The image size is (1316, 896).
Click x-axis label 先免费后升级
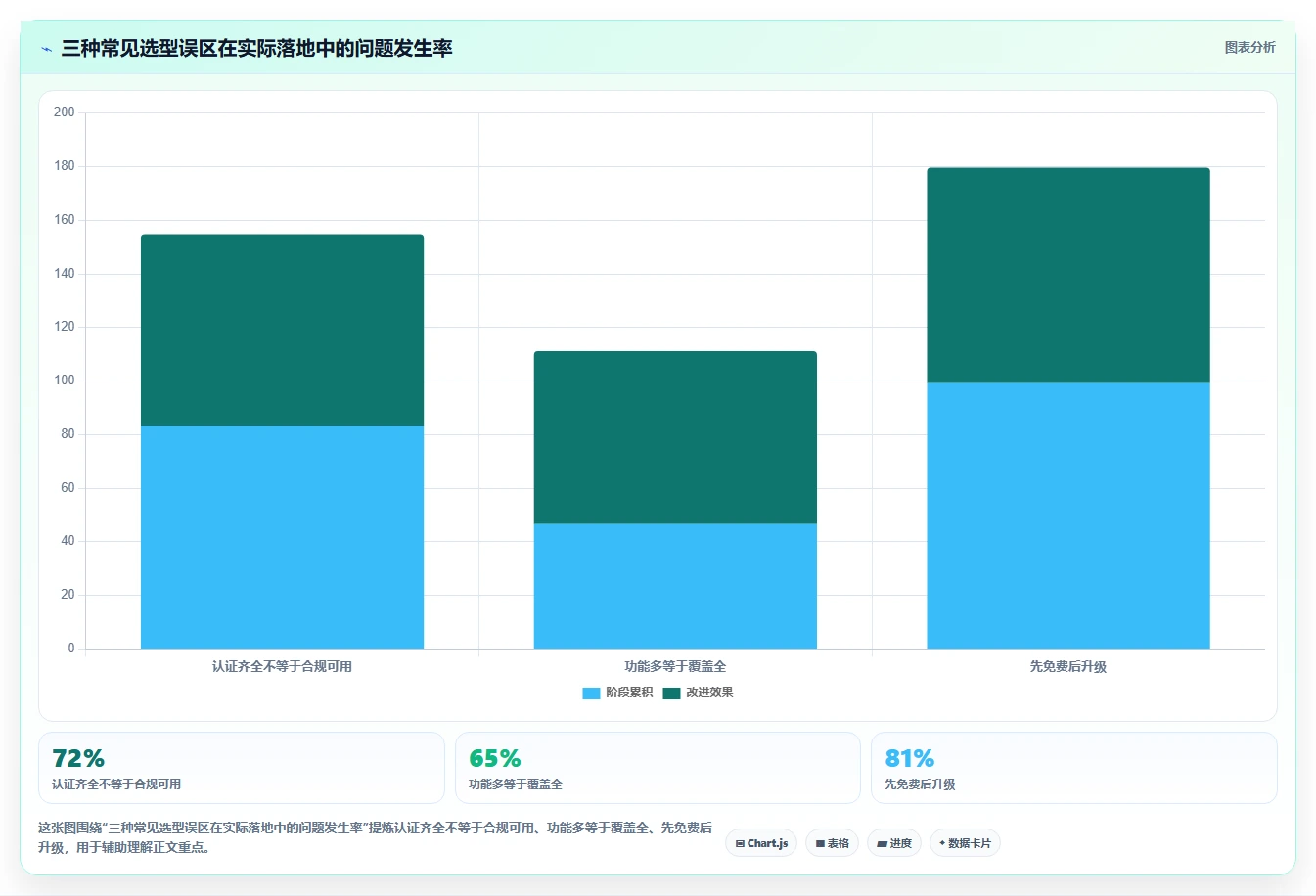click(1068, 666)
